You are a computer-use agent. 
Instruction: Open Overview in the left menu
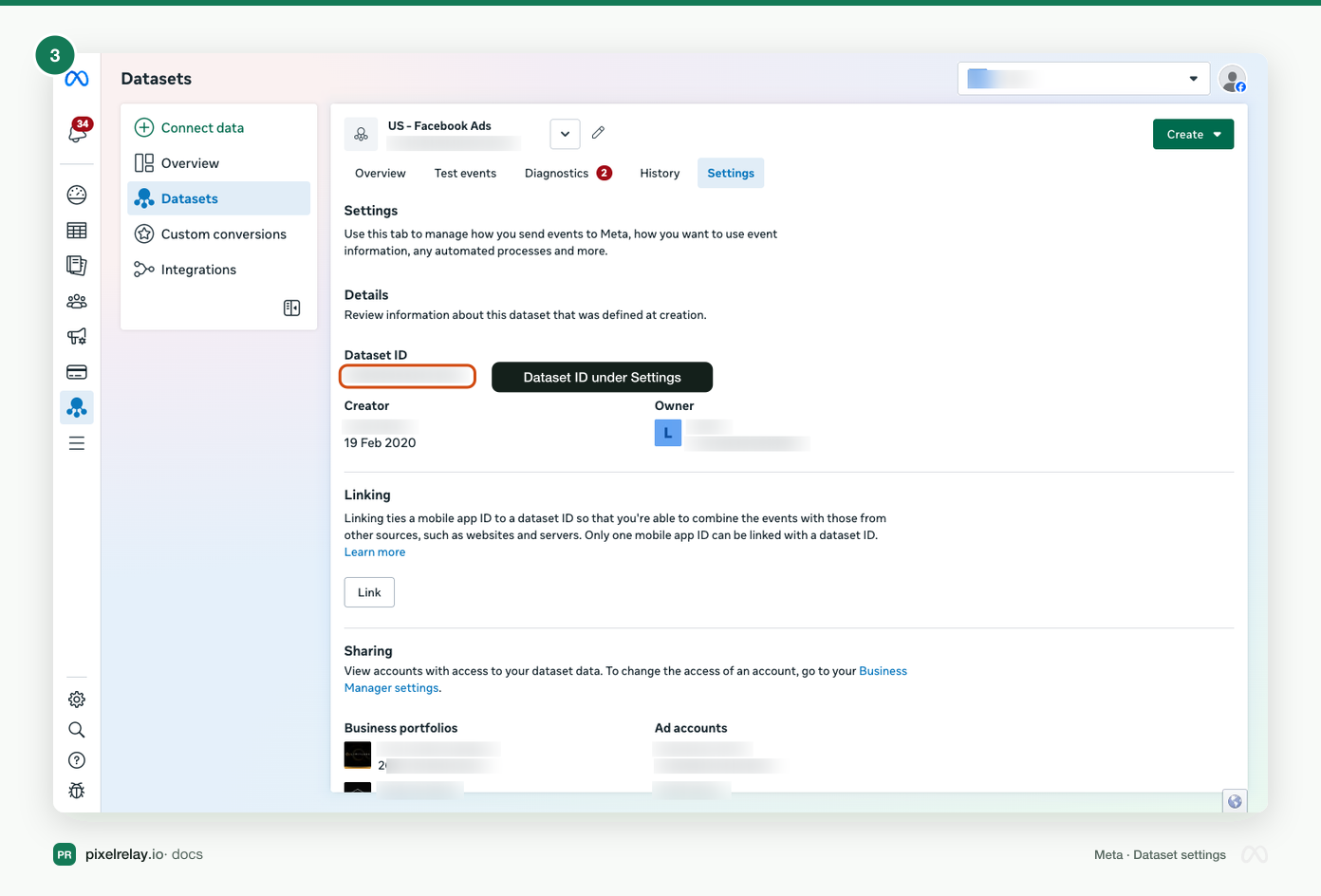(x=219, y=163)
